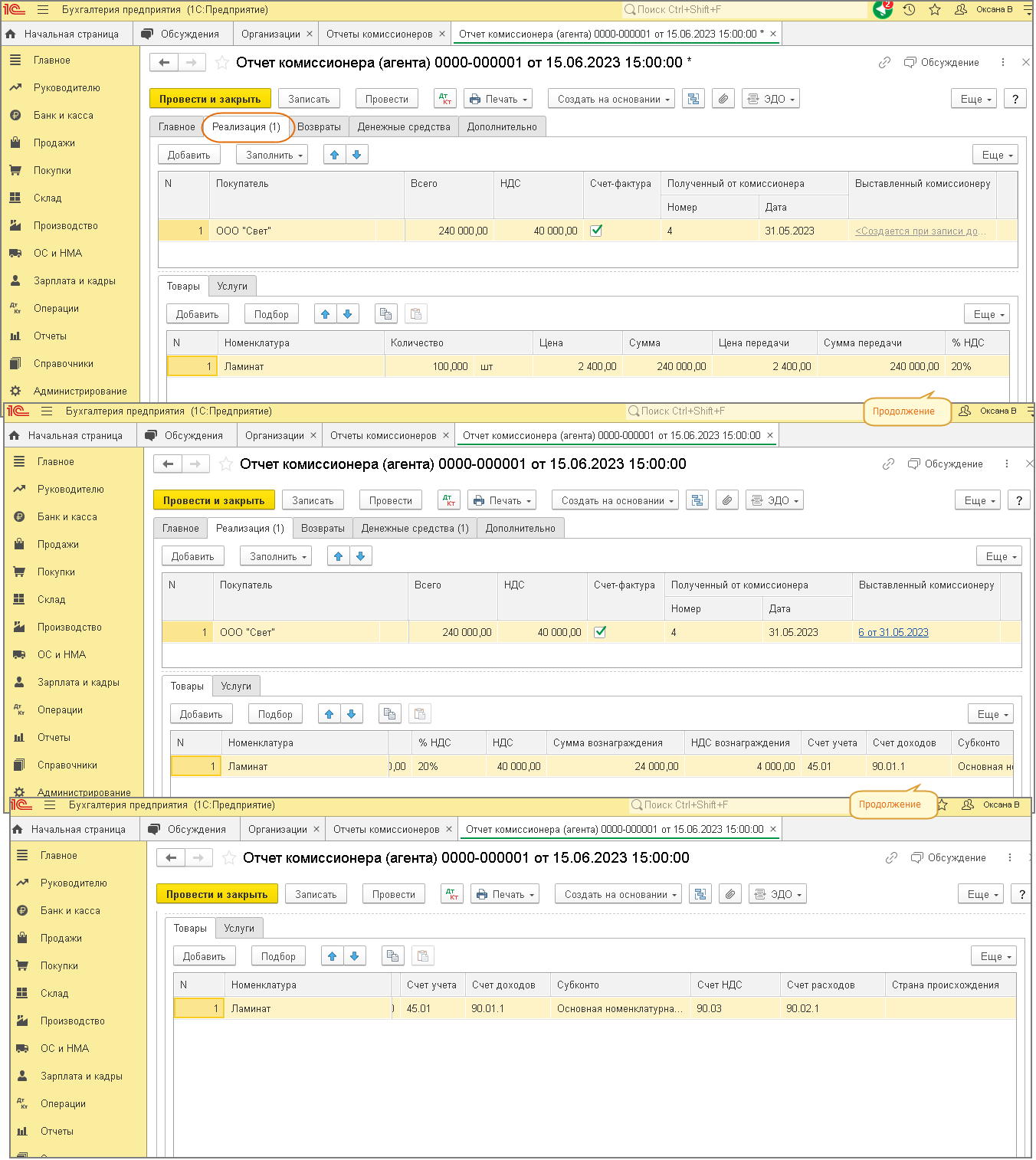Expand Создать на основании dropdown in the bottom window

click(x=618, y=894)
